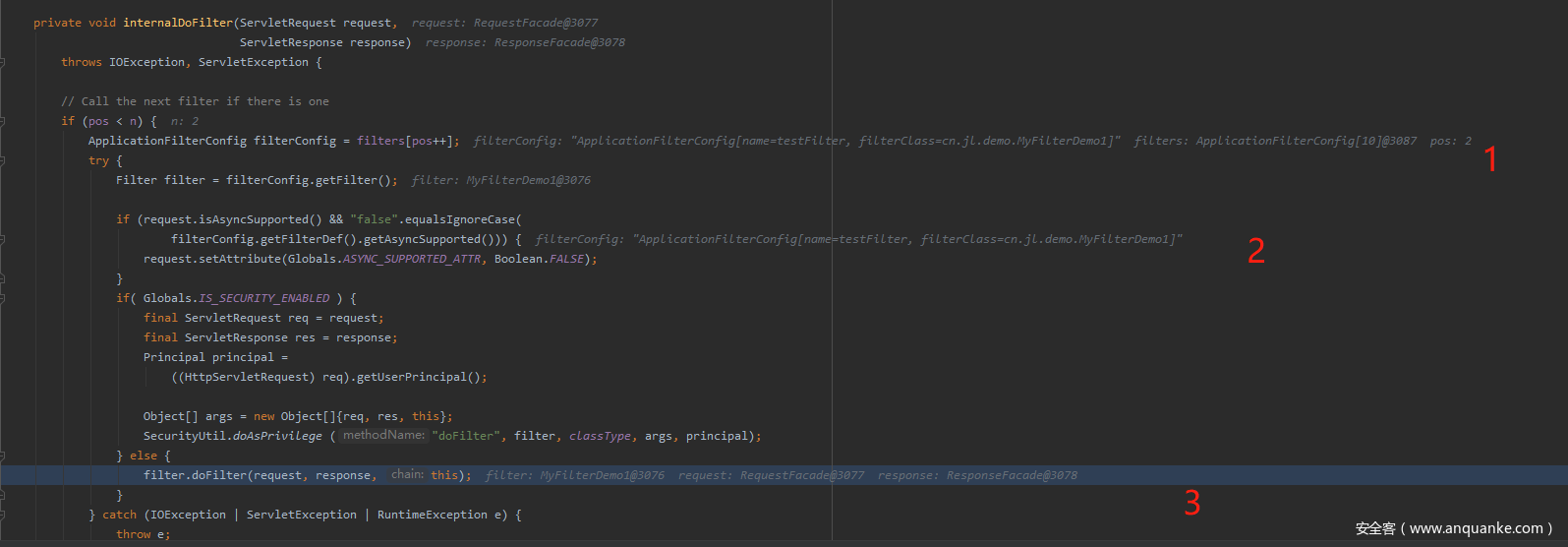Click the red annotation number 2
Image resolution: width=1568 pixels, height=547 pixels.
1255,252
